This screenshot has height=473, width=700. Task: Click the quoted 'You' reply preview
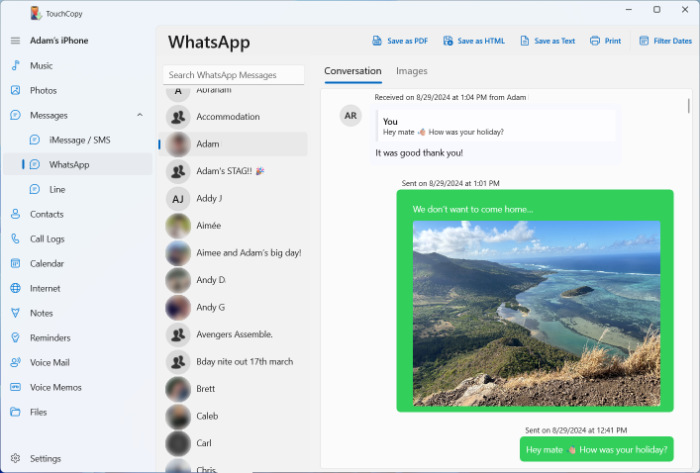coord(496,126)
